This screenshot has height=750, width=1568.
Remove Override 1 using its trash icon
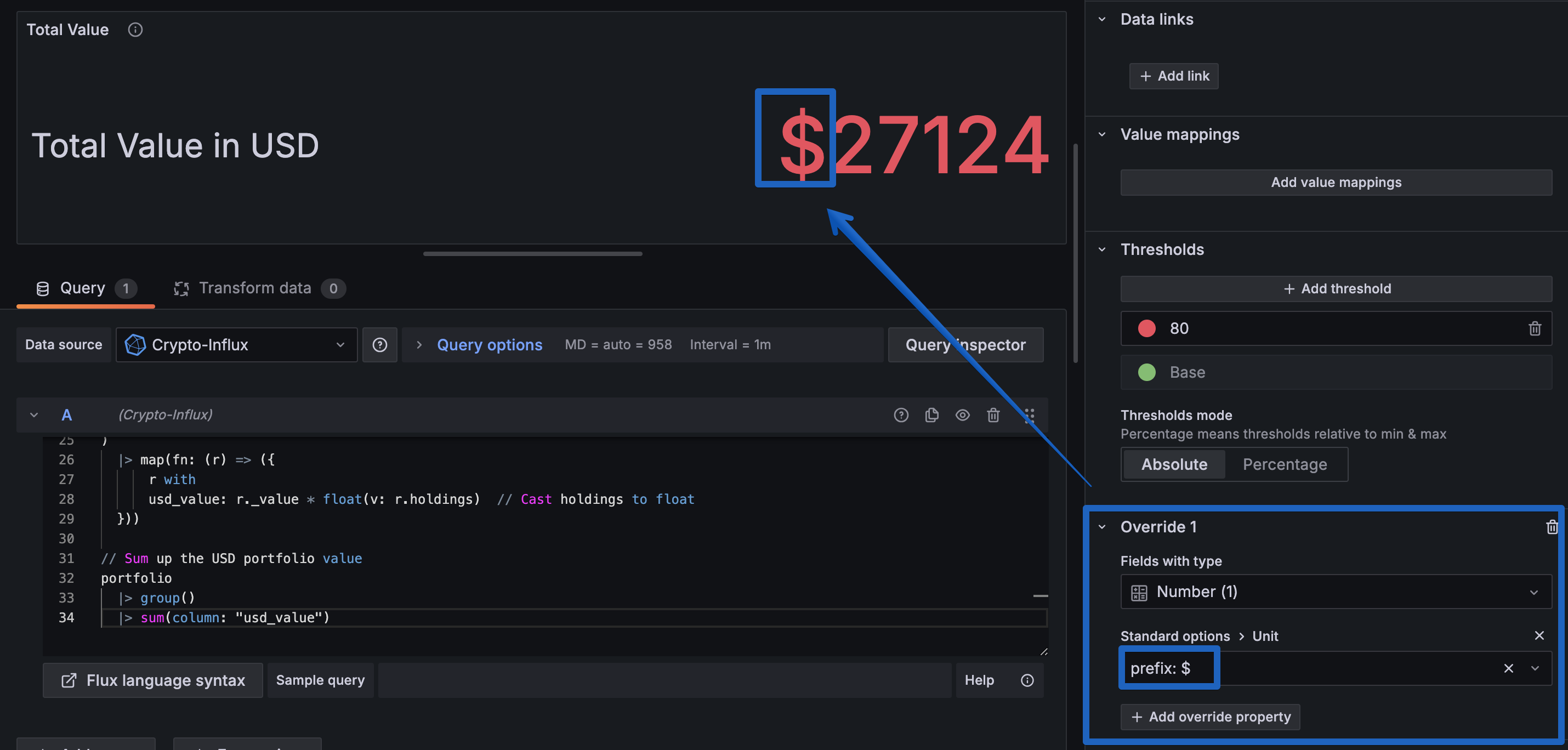tap(1552, 526)
